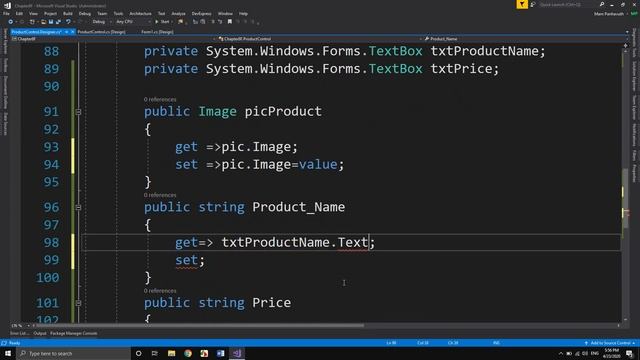The width and height of the screenshot is (640, 360).
Task: Click Add to Source Control in status bar
Action: click(x=610, y=343)
